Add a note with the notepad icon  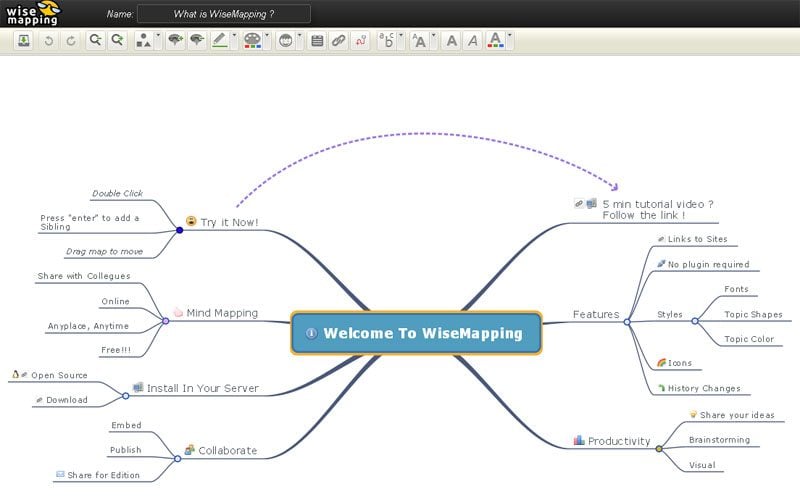(317, 40)
